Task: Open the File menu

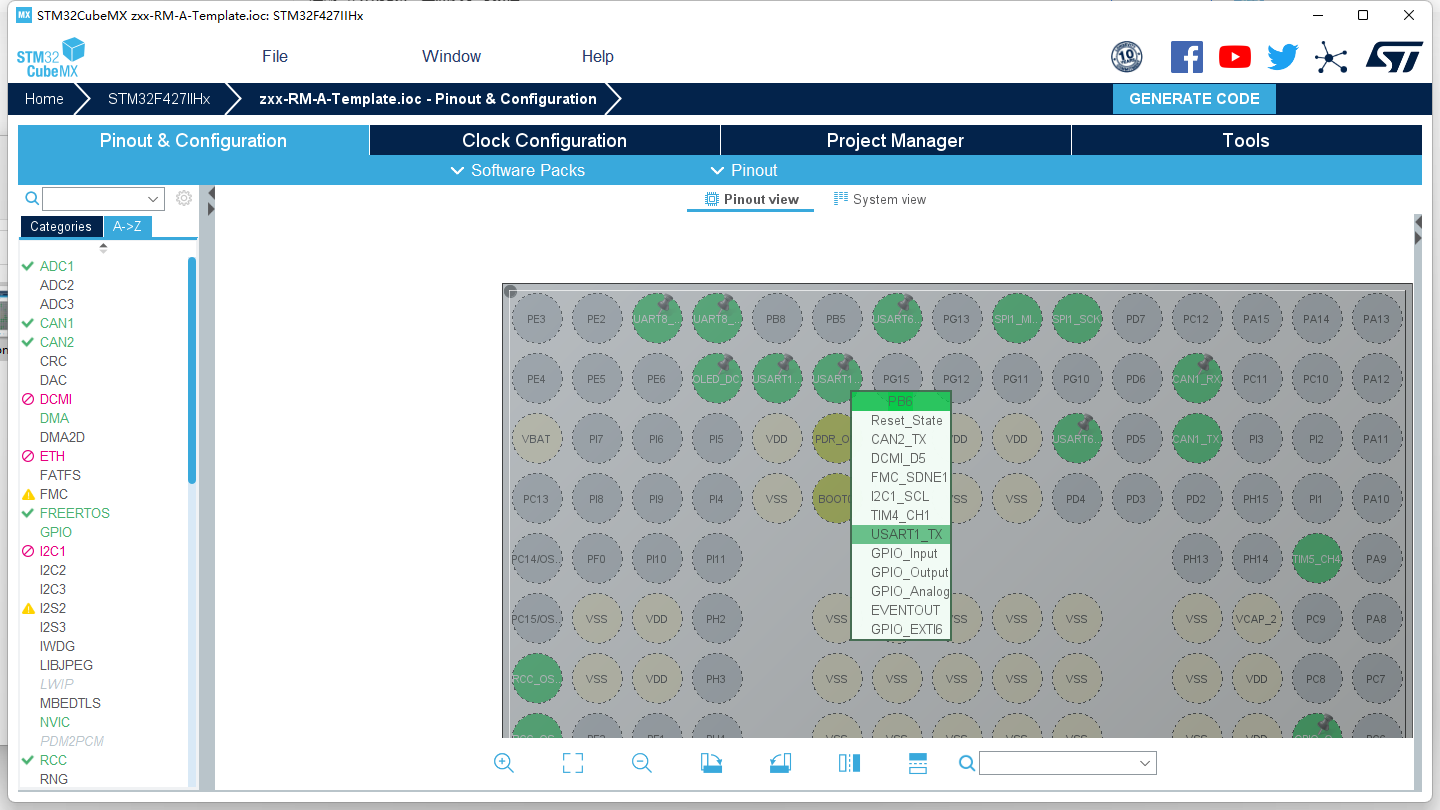Action: click(x=275, y=57)
